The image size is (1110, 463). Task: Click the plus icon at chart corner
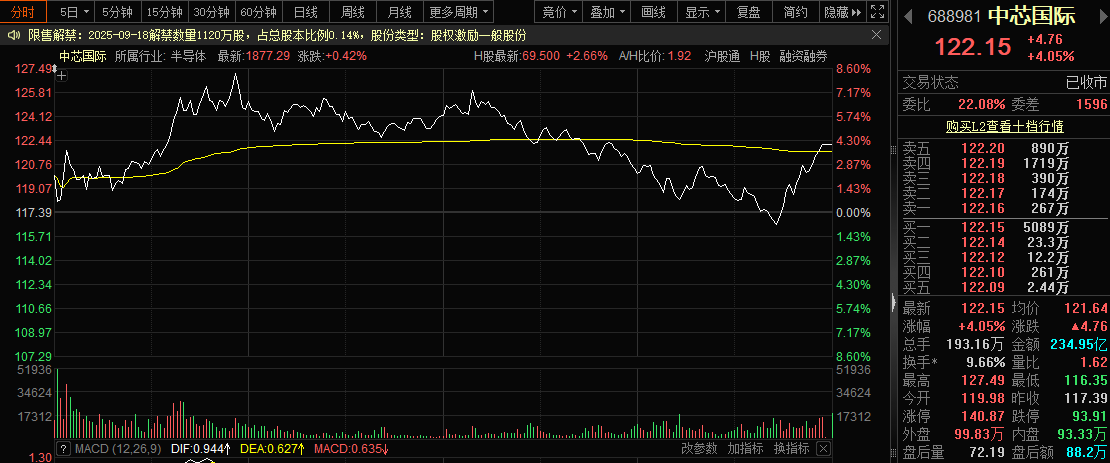click(x=62, y=76)
